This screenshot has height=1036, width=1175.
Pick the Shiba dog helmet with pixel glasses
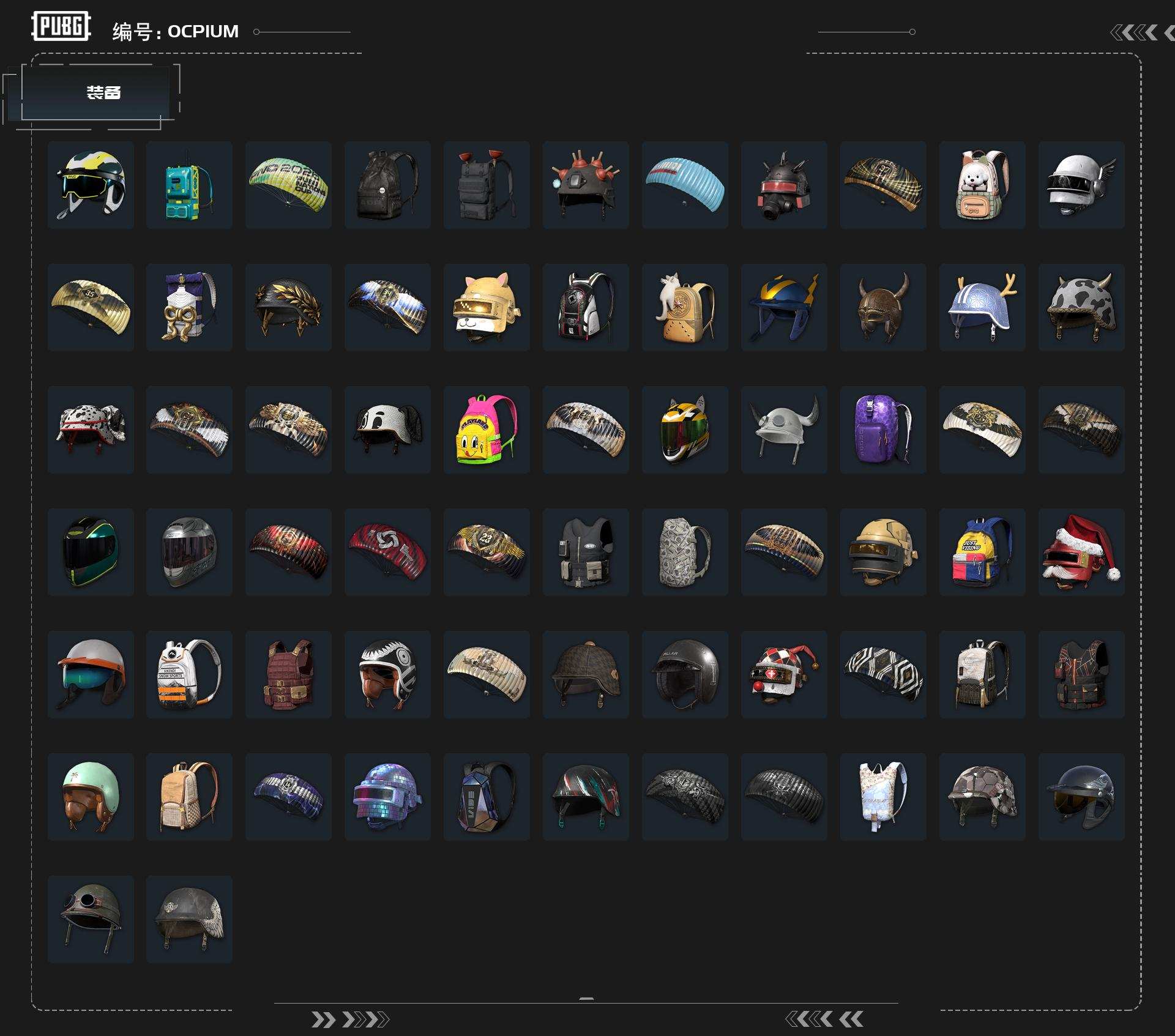pyautogui.click(x=487, y=307)
